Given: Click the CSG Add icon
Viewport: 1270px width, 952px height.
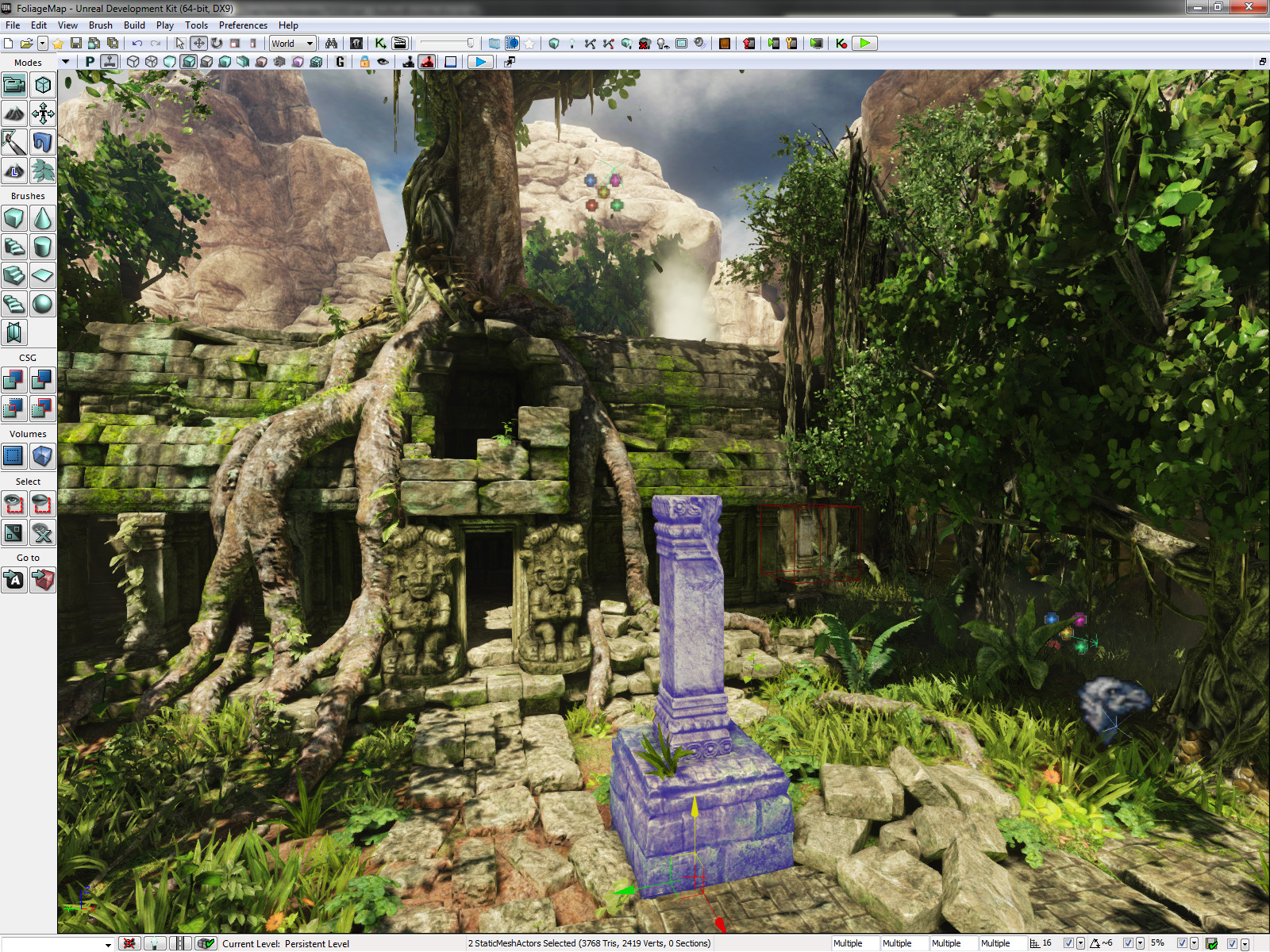Looking at the screenshot, I should click(14, 380).
